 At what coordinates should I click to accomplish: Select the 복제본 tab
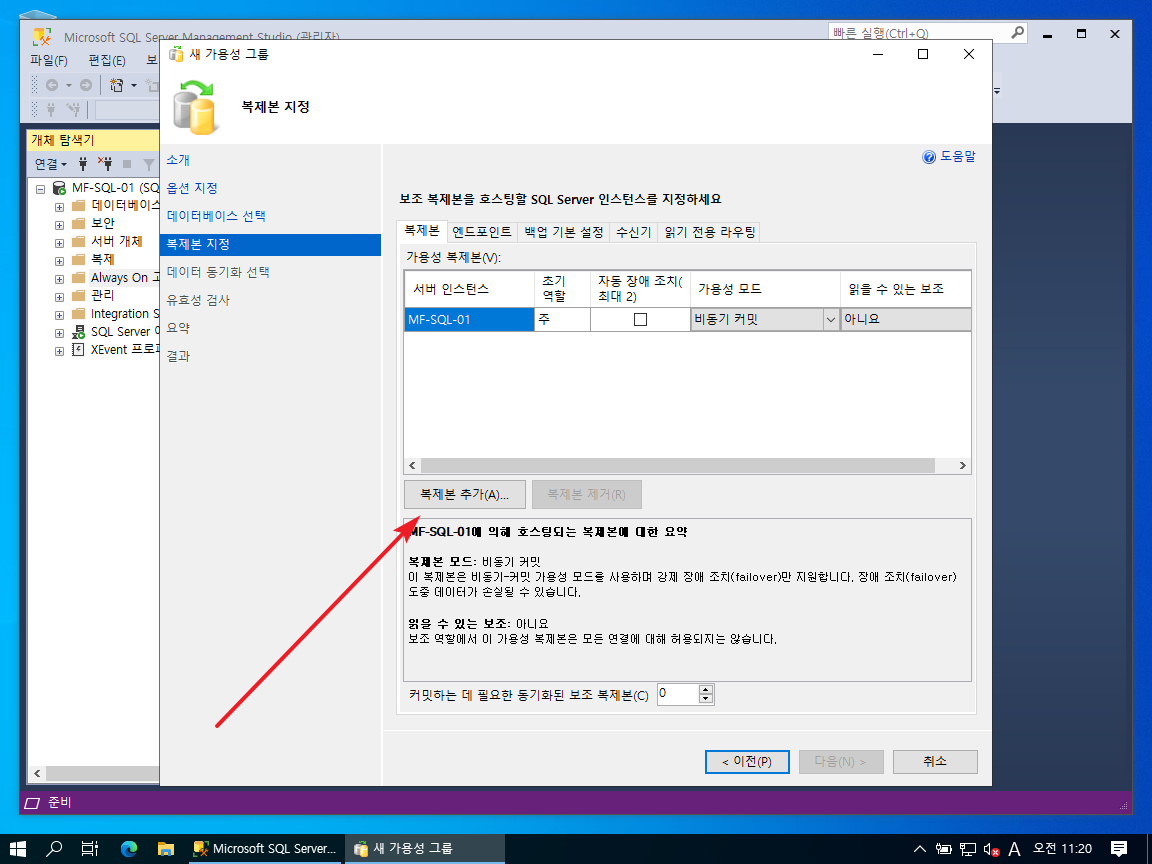click(x=422, y=231)
